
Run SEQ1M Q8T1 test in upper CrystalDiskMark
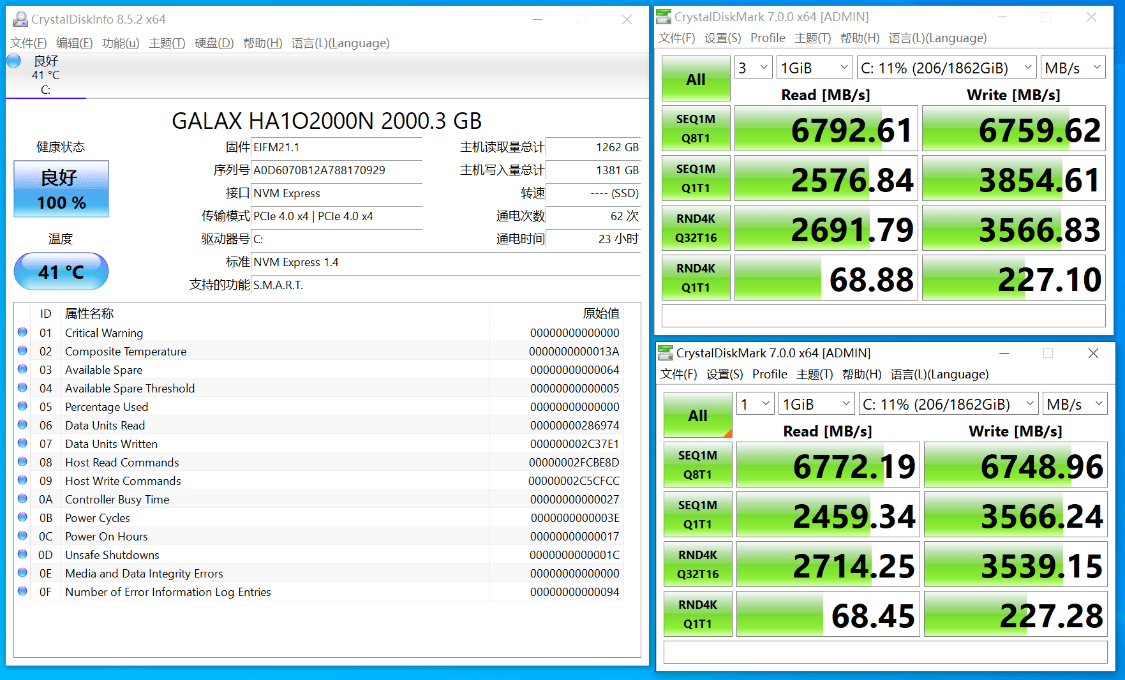pyautogui.click(x=696, y=128)
